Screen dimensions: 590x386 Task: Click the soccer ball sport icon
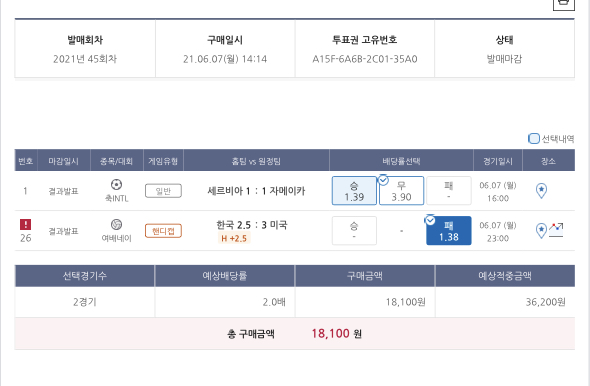pos(116,185)
